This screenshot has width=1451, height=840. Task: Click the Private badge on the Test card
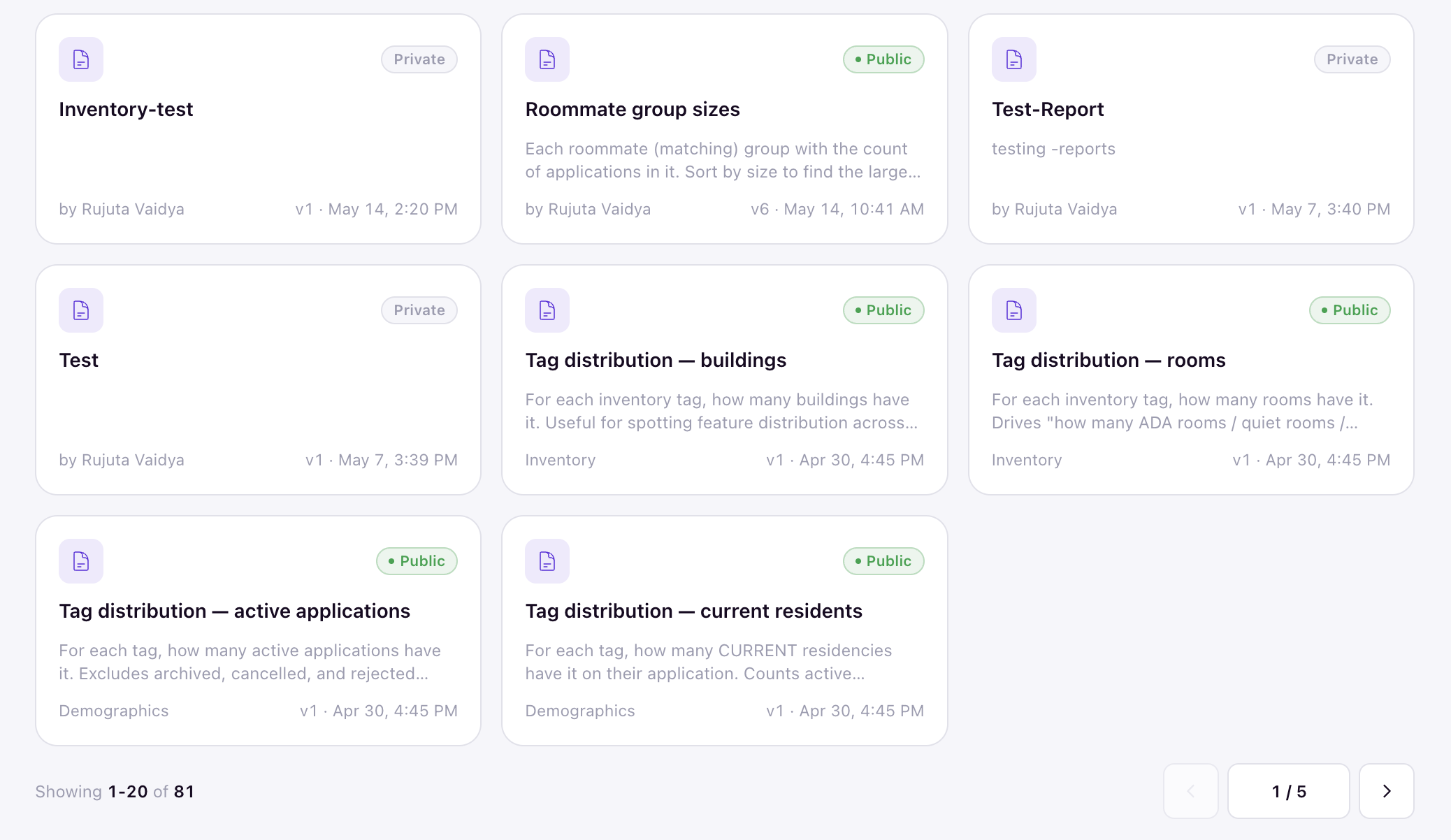tap(419, 310)
